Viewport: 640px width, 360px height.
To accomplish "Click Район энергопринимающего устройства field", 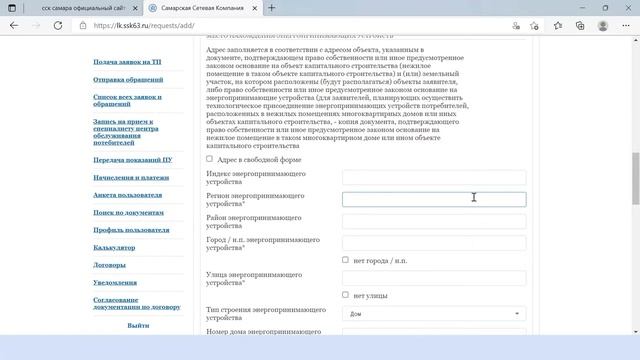I will tap(434, 222).
